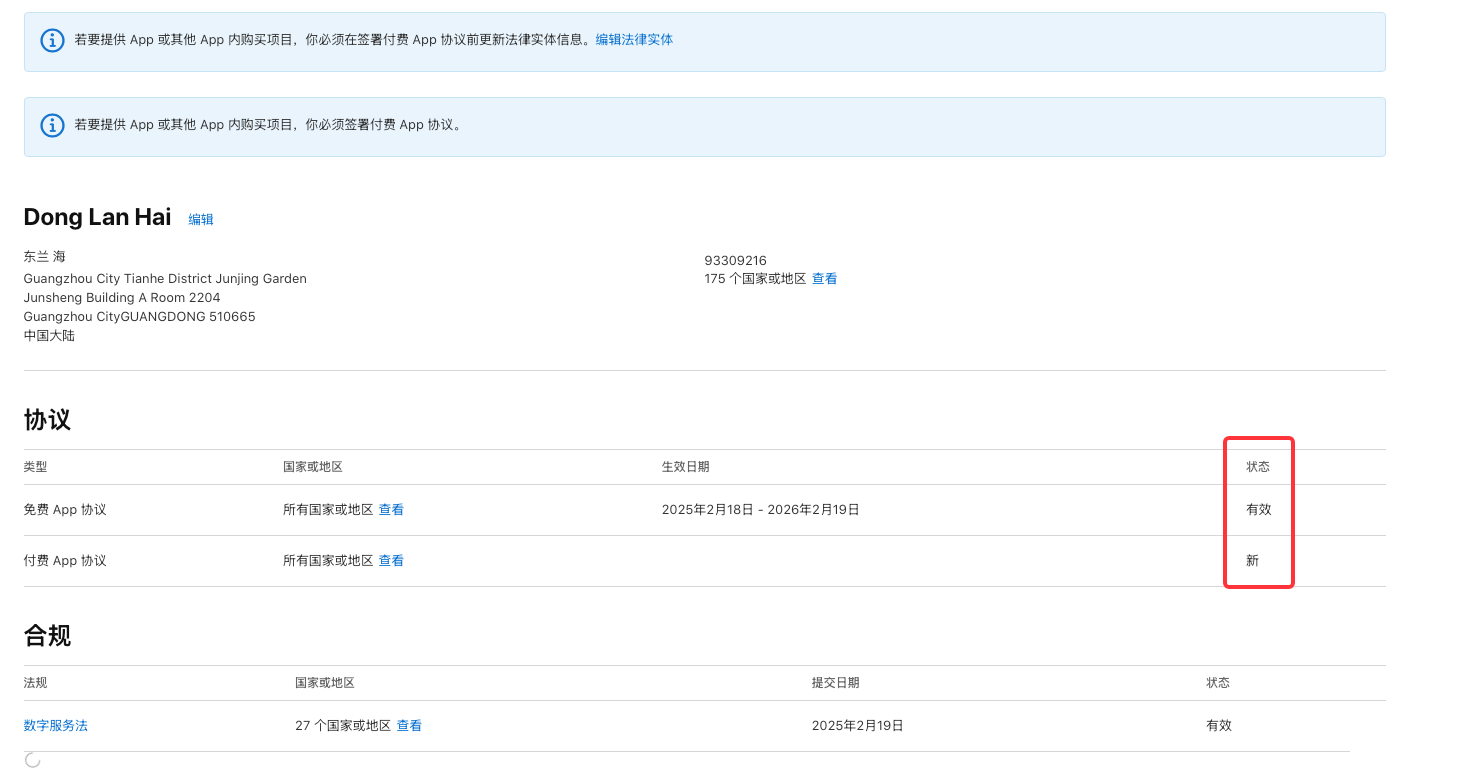The image size is (1462, 779).
Task: Click the 有效 status of 免费 App 协议
Action: (1258, 510)
